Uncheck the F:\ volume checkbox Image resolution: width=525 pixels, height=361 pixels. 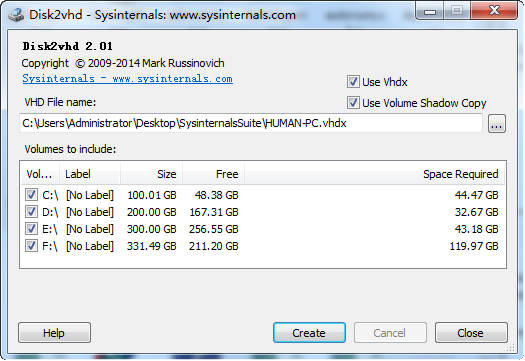31,246
